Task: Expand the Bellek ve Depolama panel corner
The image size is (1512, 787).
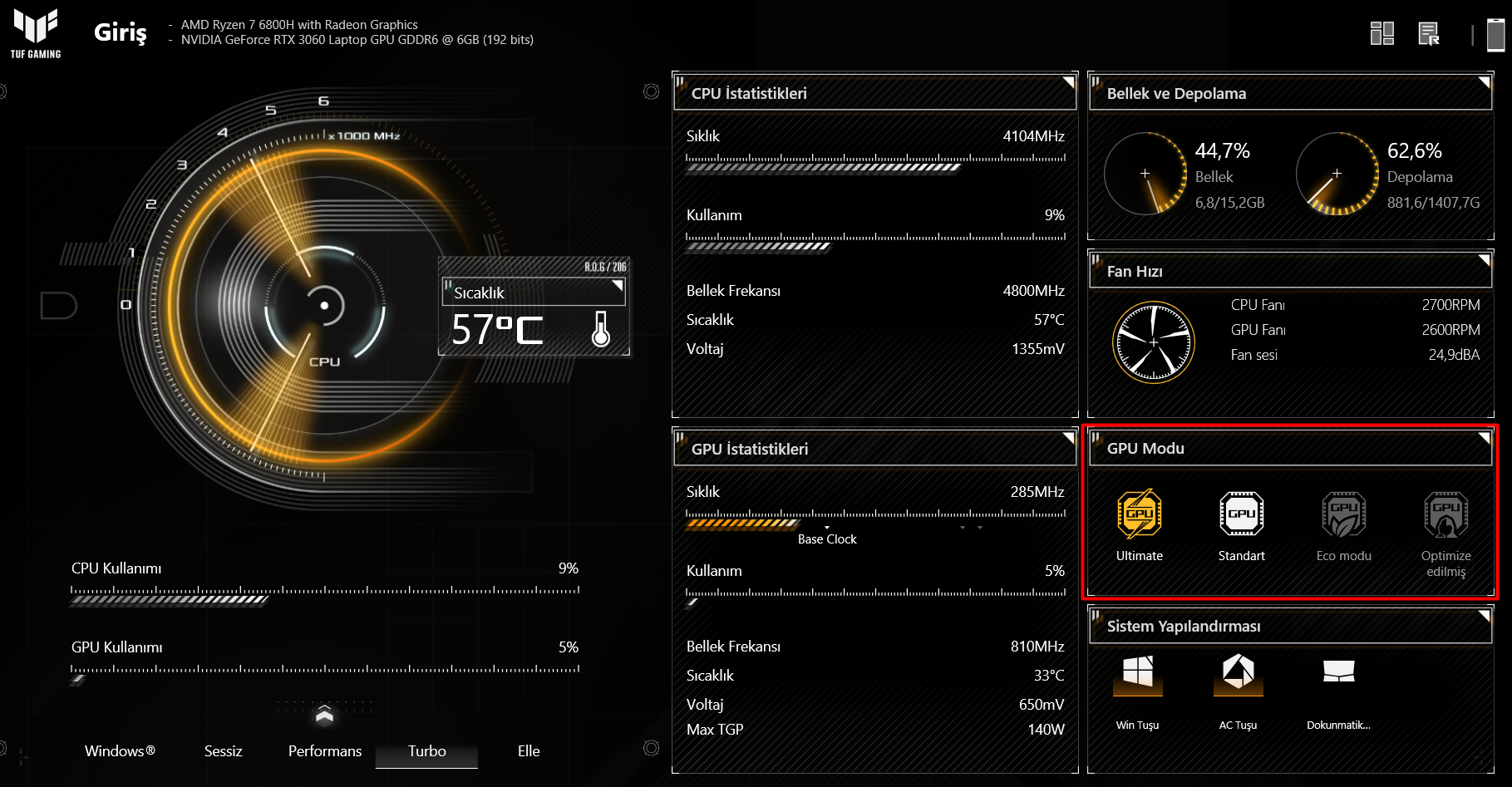Action: click(x=1484, y=81)
